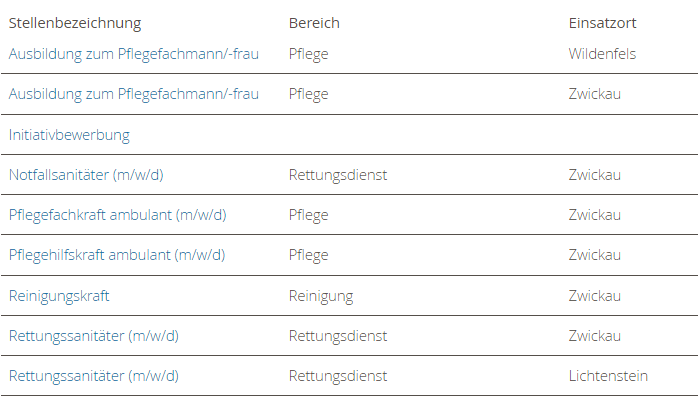The width and height of the screenshot is (698, 396).
Task: Click the Einsatzort column header
Action: (x=602, y=23)
